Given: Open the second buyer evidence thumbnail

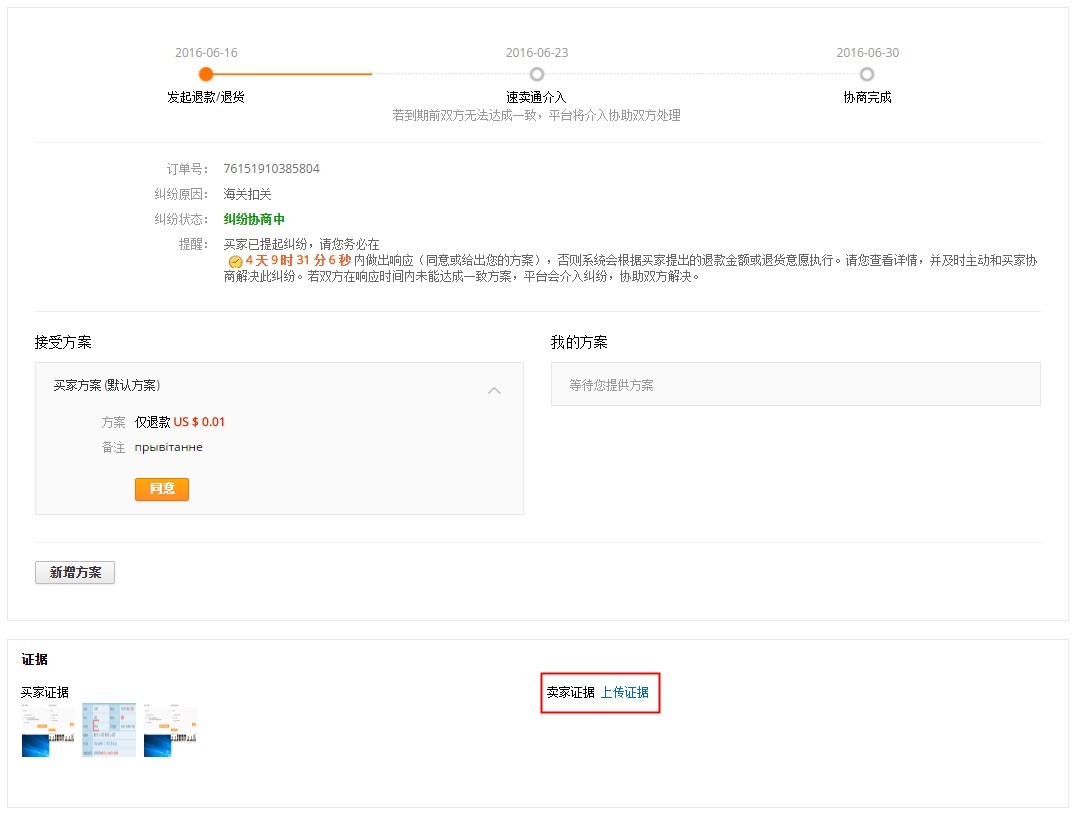Looking at the screenshot, I should (110, 728).
